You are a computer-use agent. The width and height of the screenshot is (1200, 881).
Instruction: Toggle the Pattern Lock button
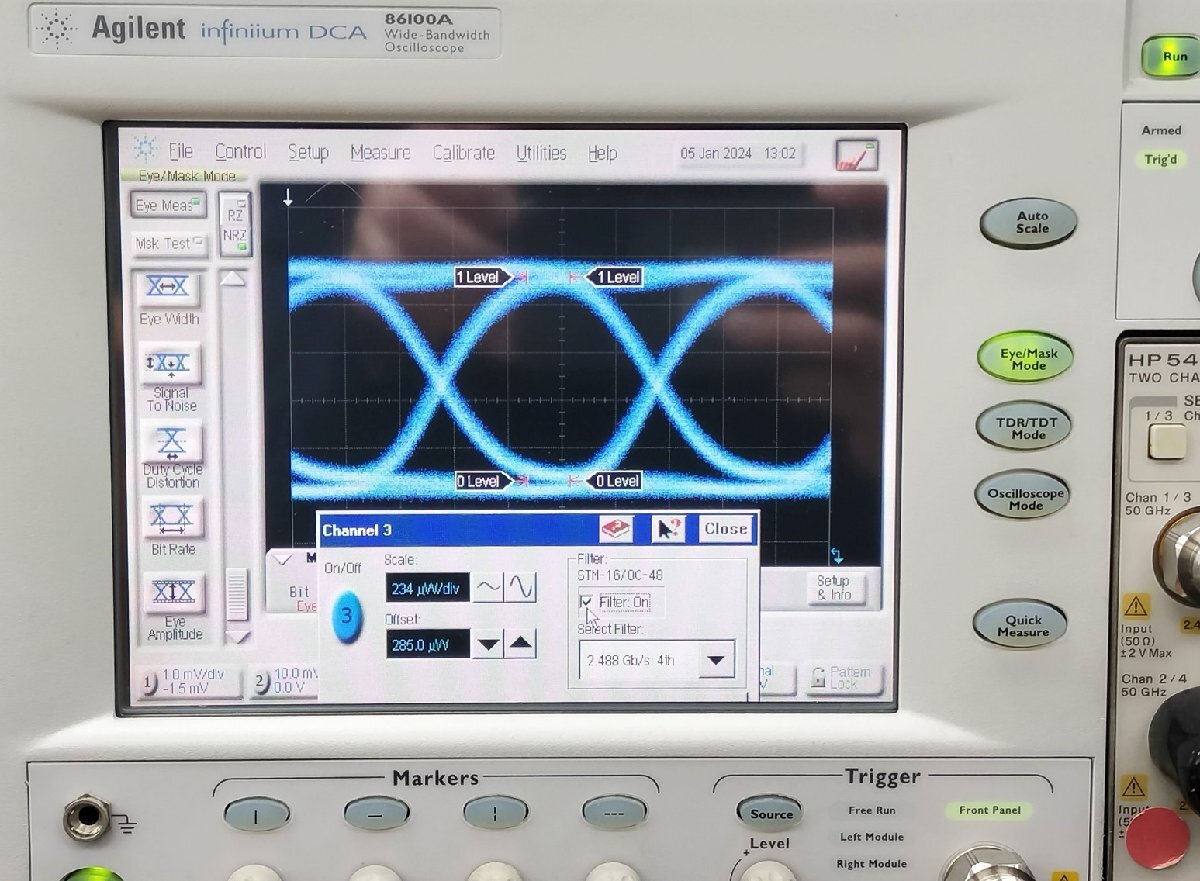tap(845, 679)
